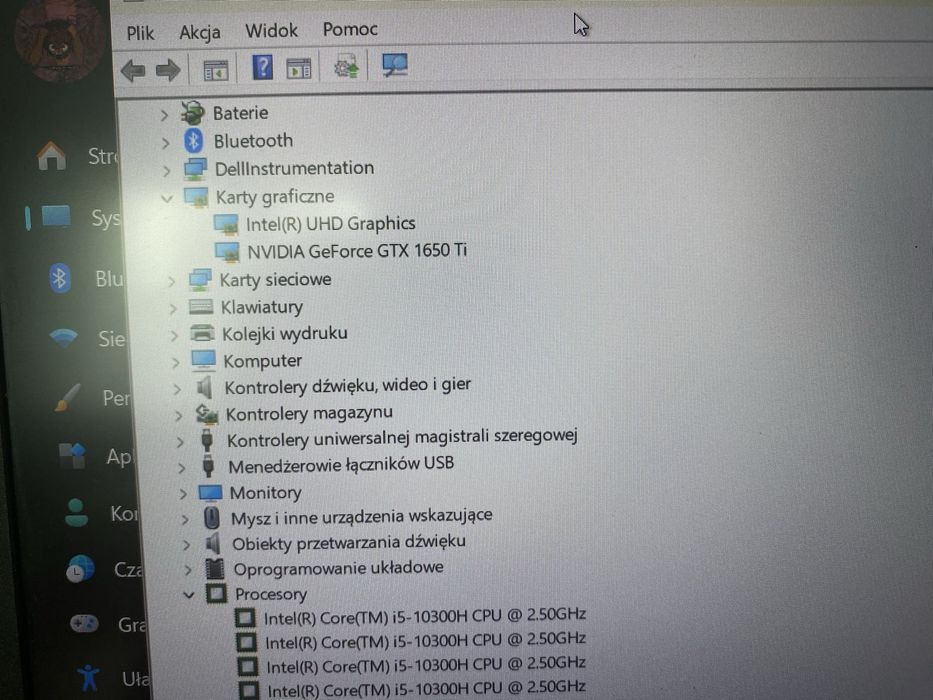The height and width of the screenshot is (700, 933).
Task: Expand the Klawiatury category
Action: [173, 308]
